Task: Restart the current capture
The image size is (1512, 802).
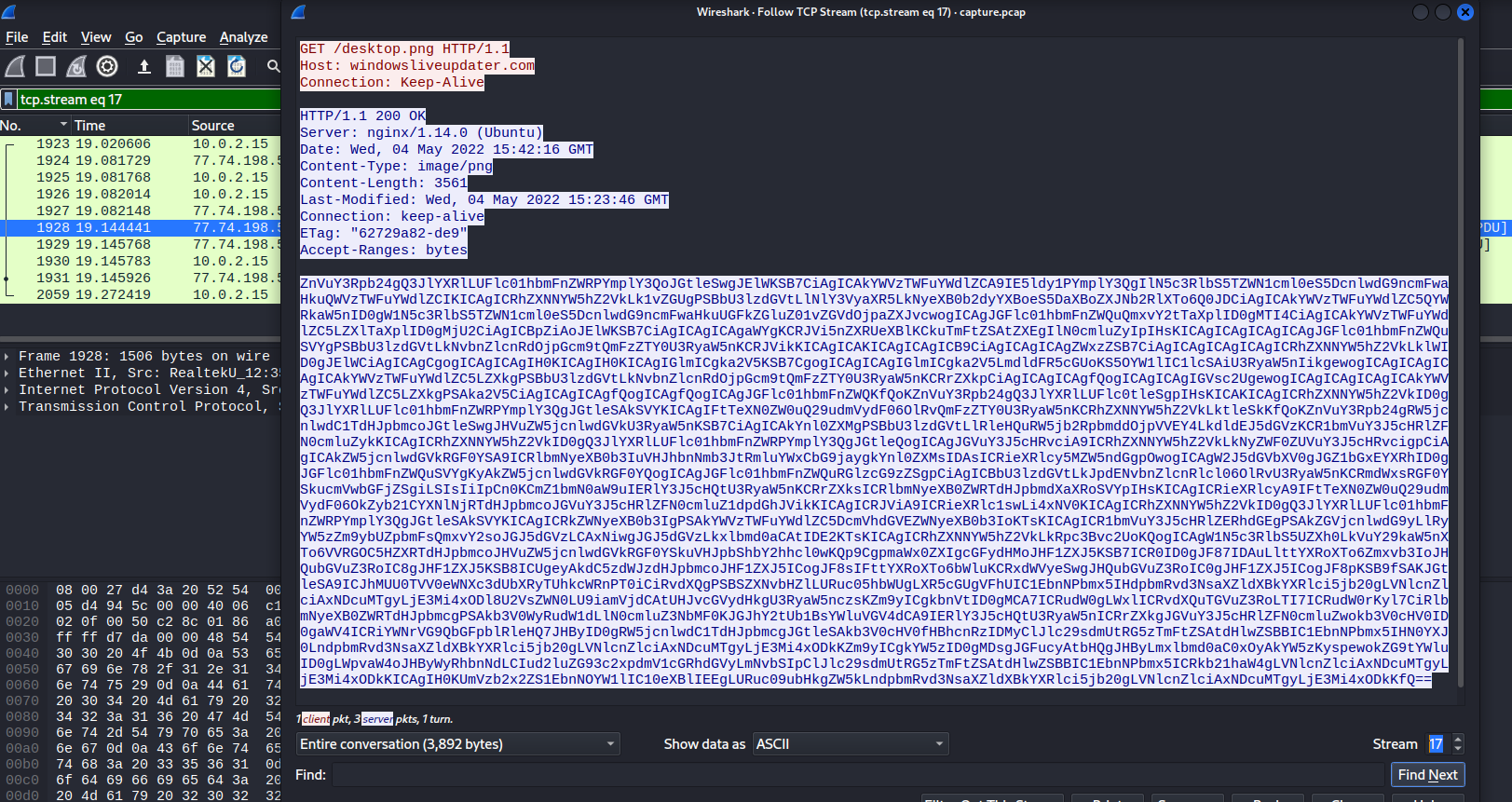Action: point(76,66)
